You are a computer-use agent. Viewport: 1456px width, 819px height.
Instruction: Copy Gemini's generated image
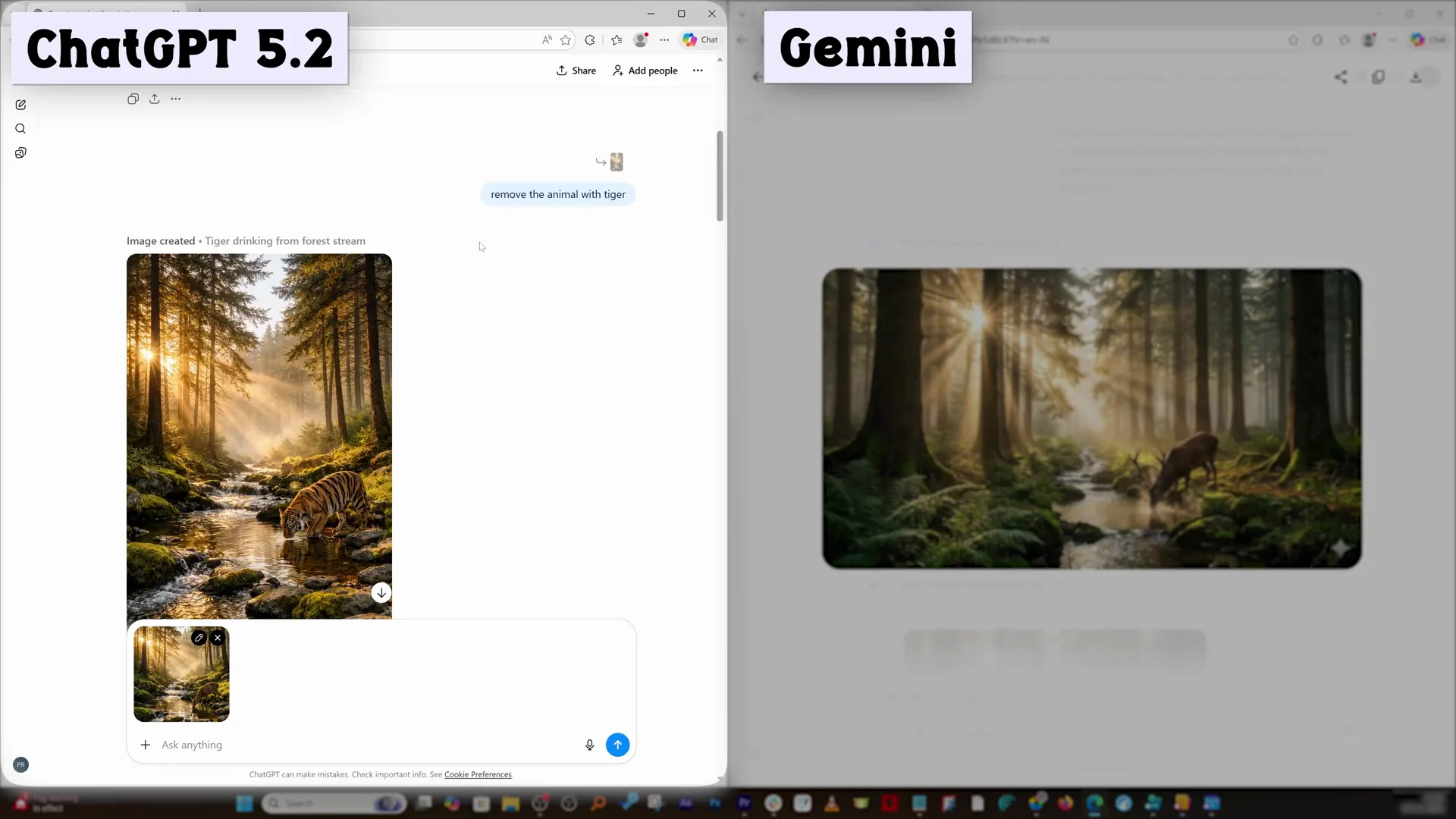pos(1380,77)
